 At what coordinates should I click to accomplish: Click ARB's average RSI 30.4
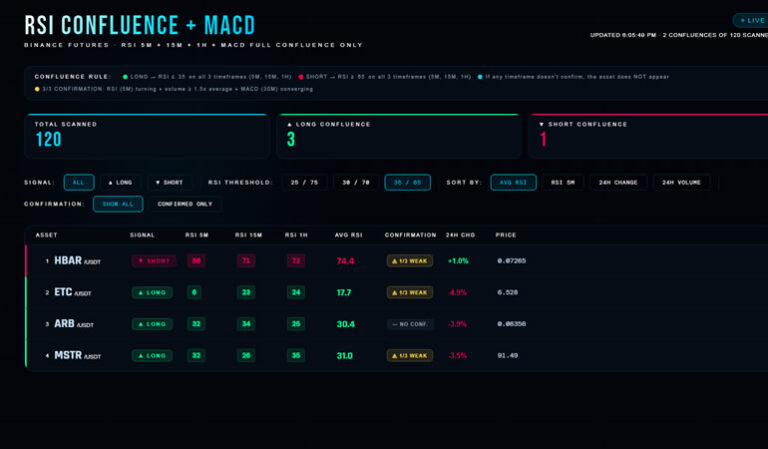pyautogui.click(x=346, y=324)
